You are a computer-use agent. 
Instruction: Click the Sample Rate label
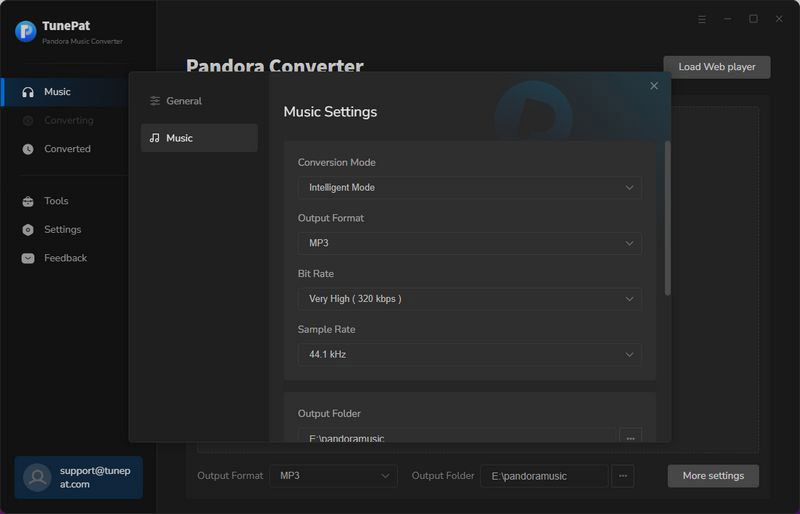tap(327, 329)
